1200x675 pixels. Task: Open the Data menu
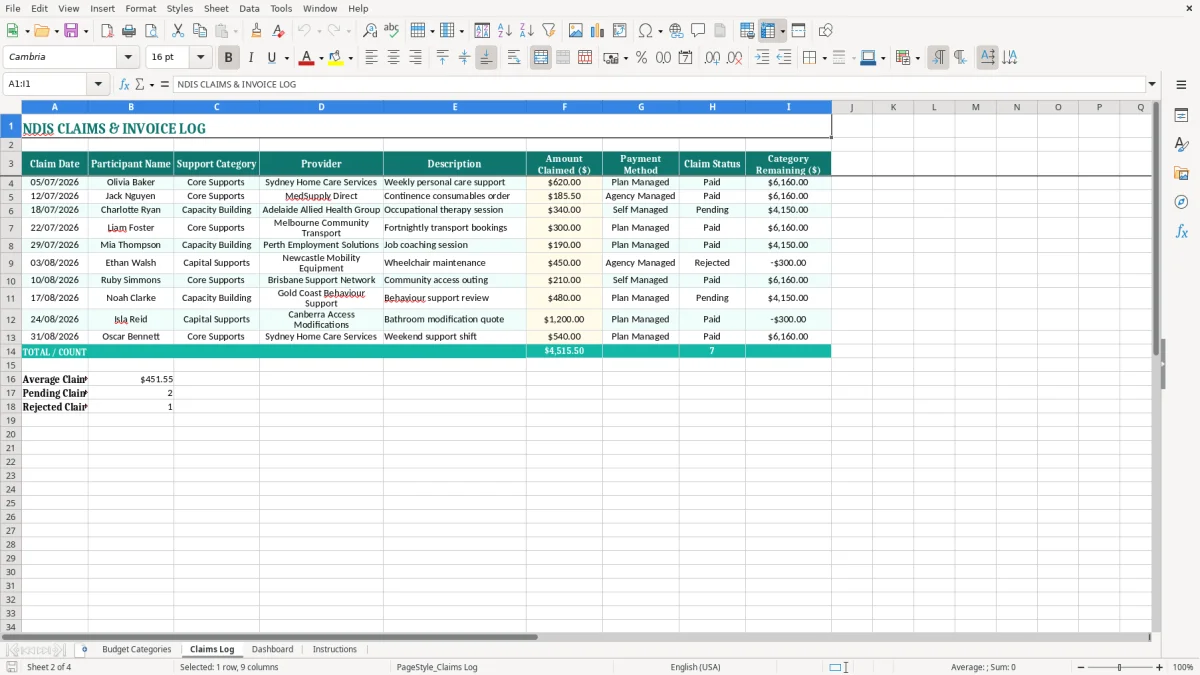[249, 8]
